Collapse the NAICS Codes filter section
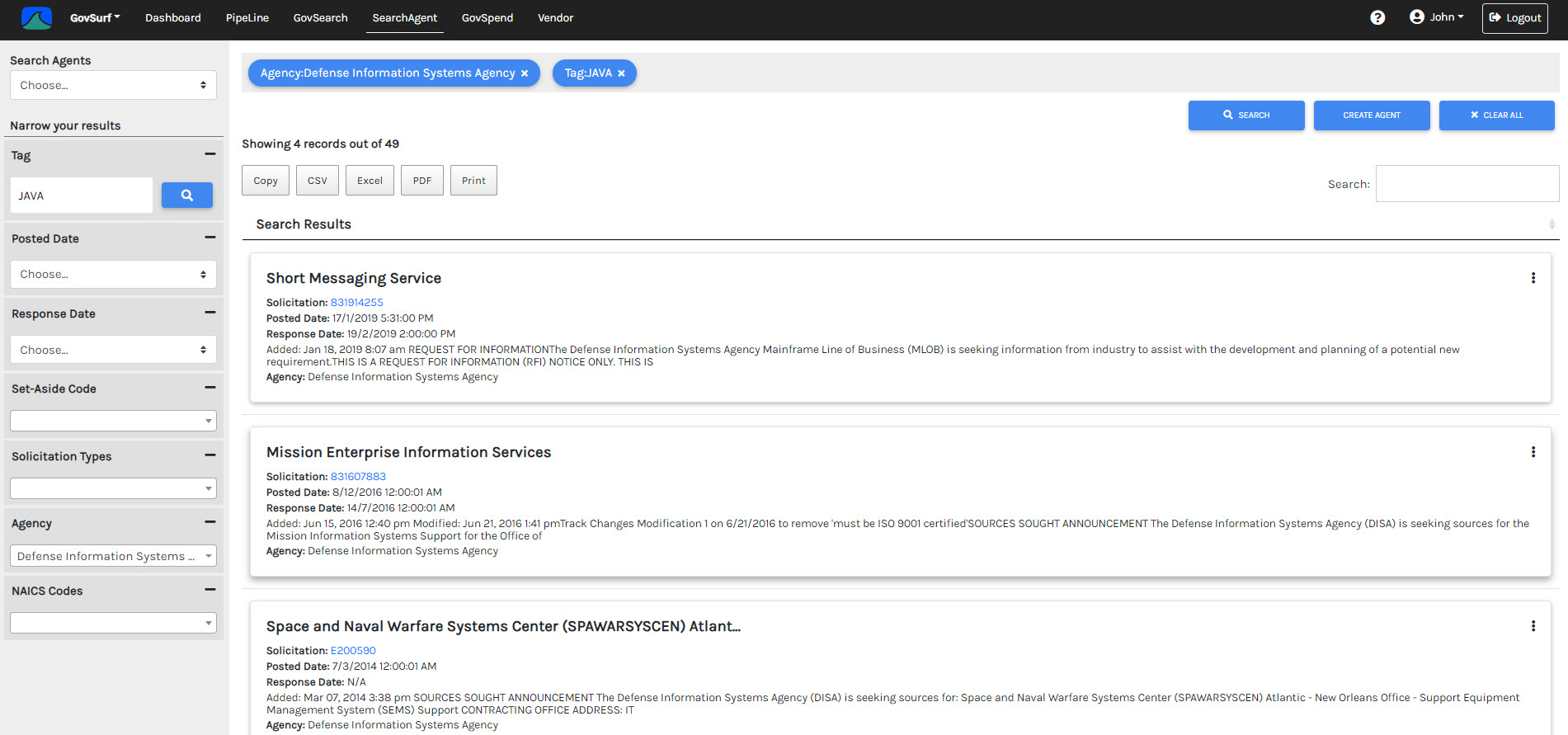1568x735 pixels. click(x=210, y=590)
